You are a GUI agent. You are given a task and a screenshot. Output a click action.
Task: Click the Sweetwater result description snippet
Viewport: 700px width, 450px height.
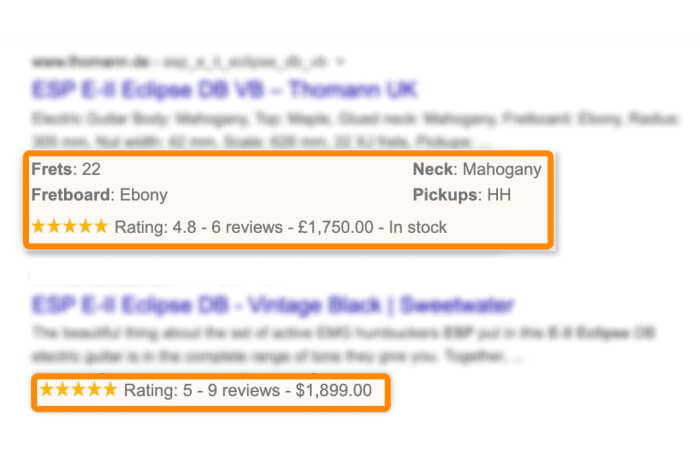pyautogui.click(x=280, y=342)
